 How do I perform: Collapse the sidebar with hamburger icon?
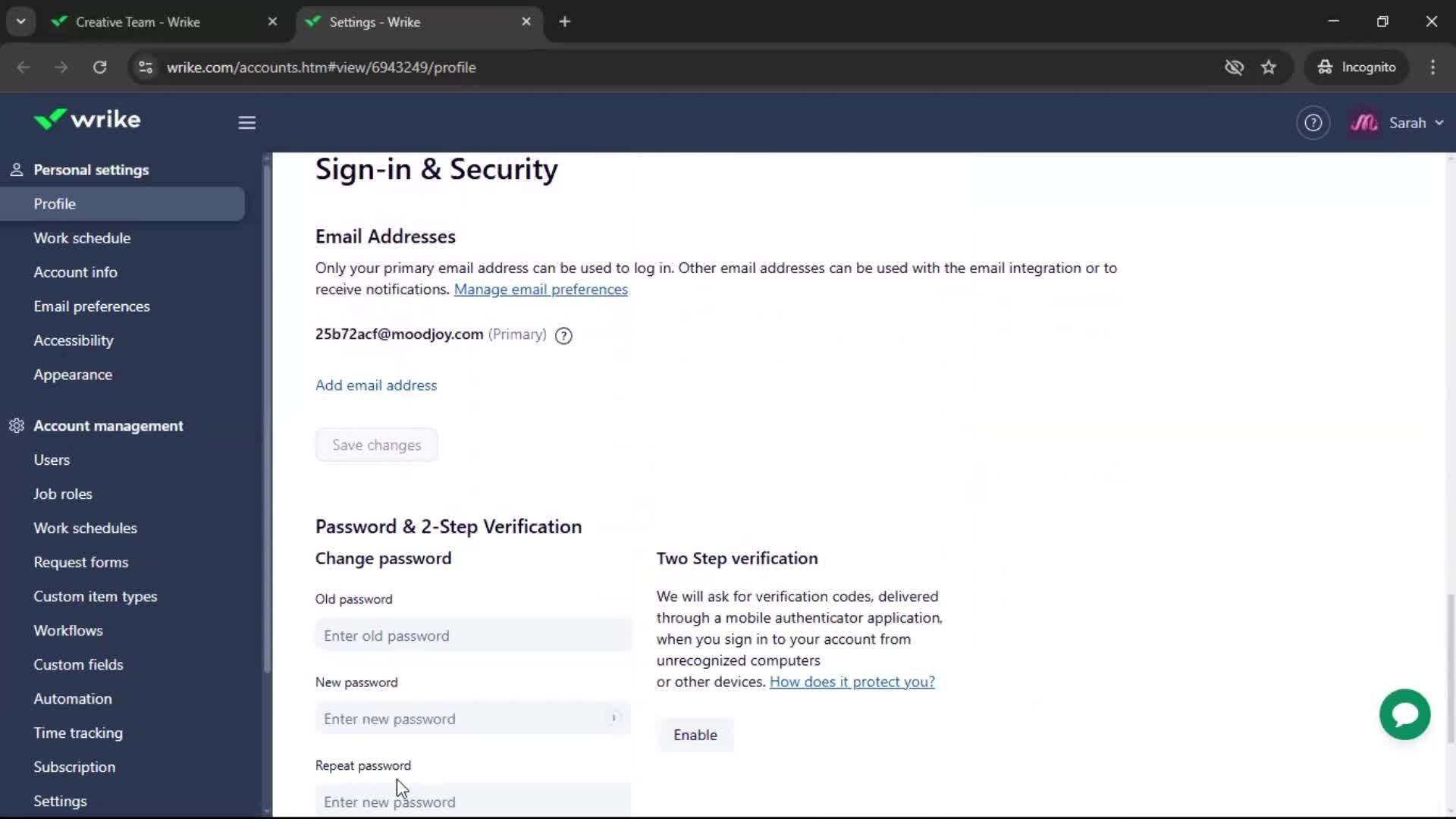click(246, 122)
